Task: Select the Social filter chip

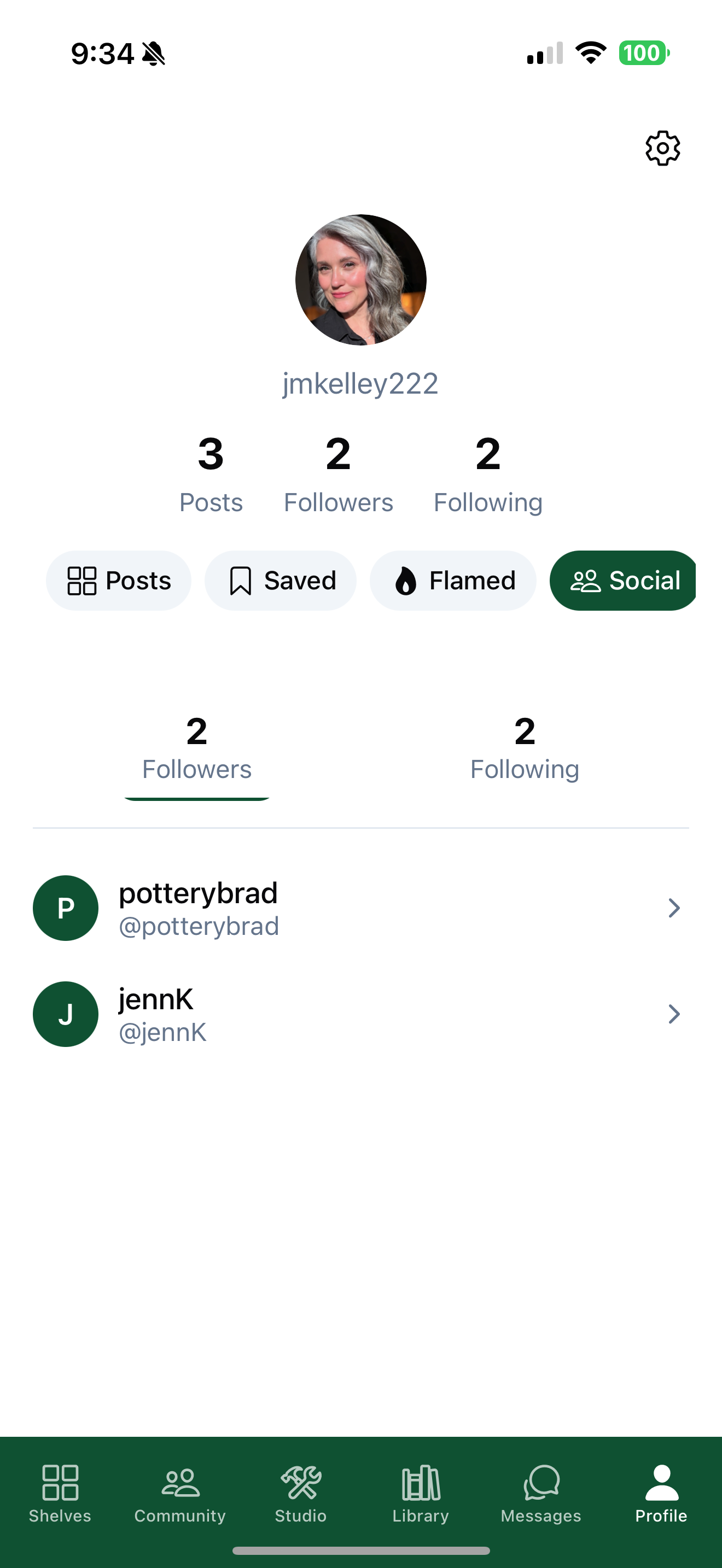Action: 624,581
